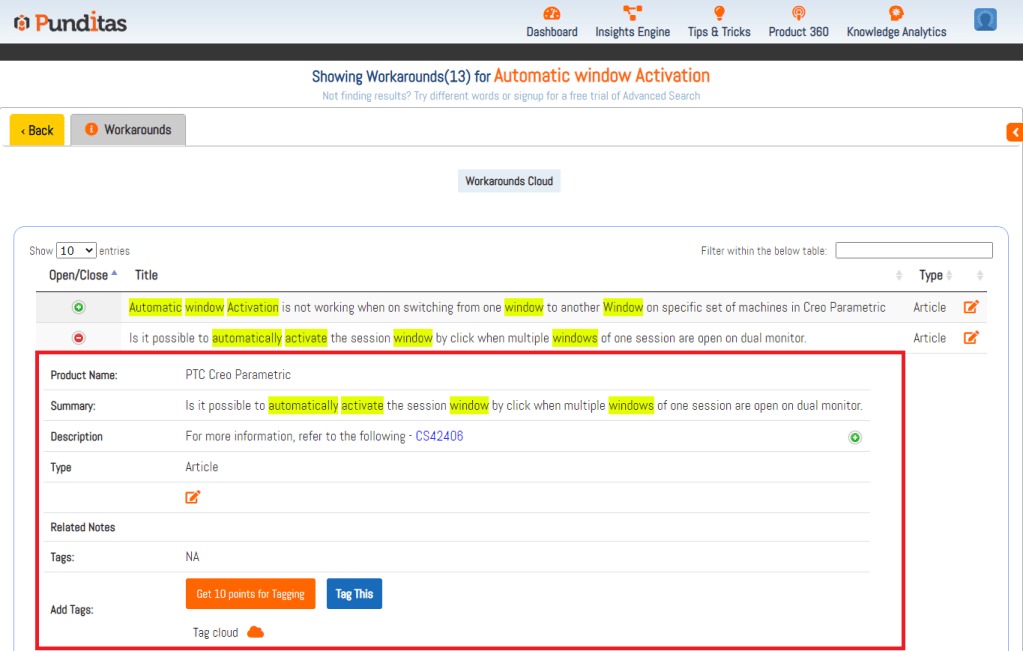Expand the Description with green plus icon

(855, 437)
